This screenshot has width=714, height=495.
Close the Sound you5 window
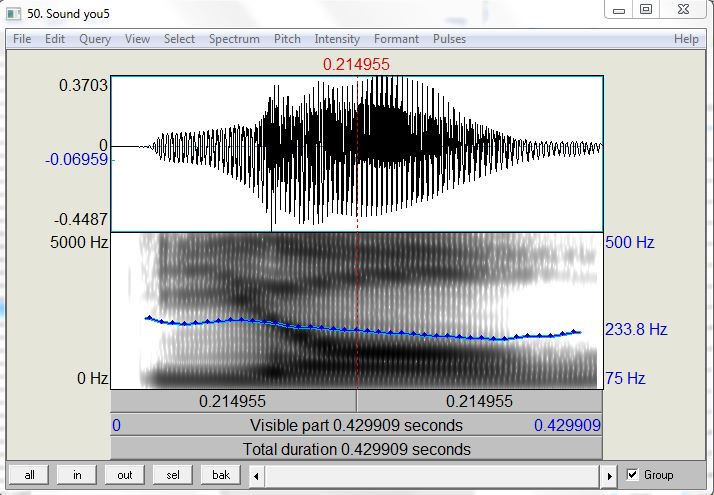683,10
